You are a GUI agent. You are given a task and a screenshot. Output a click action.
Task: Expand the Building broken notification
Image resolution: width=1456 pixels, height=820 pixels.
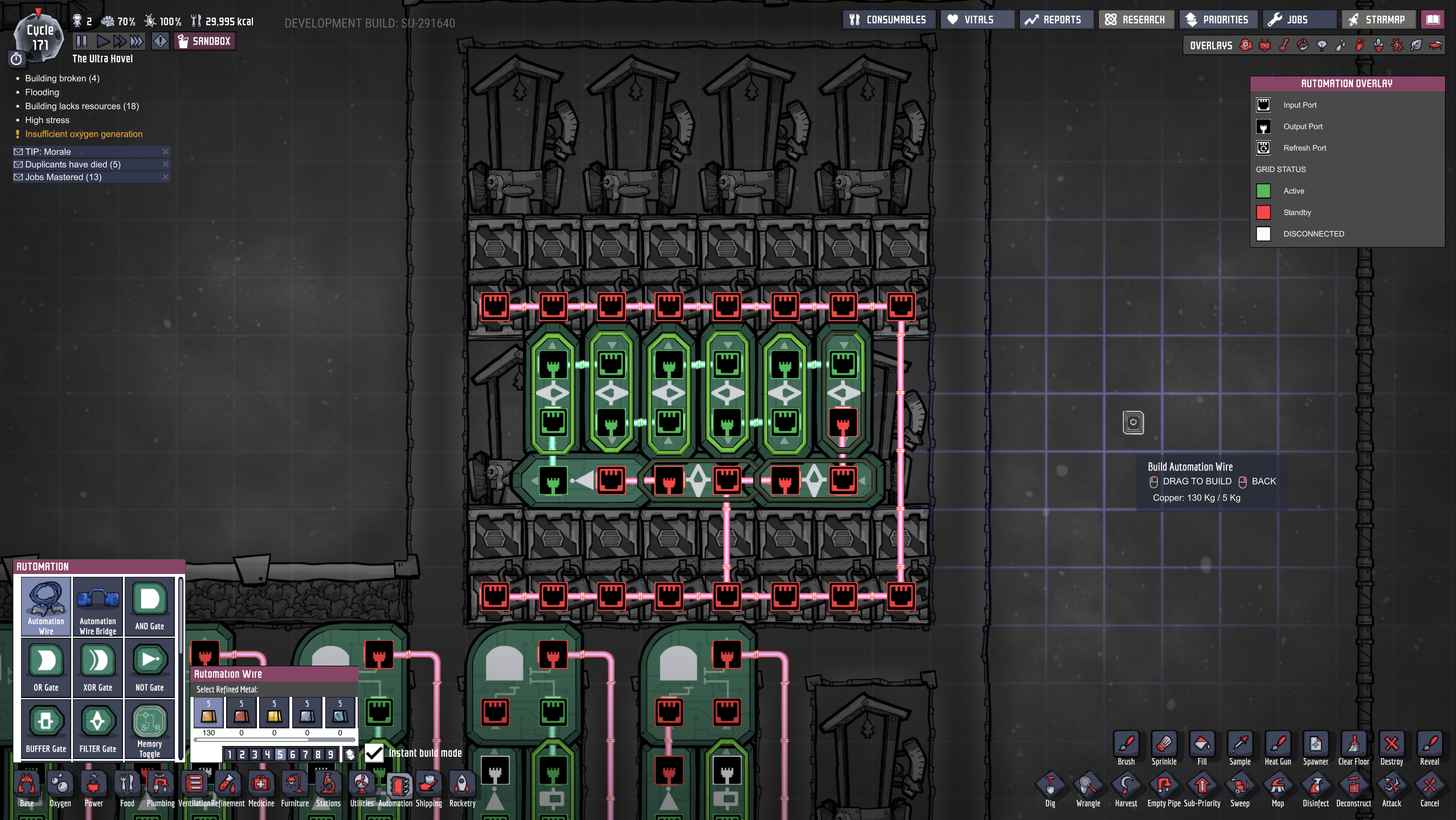click(62, 79)
